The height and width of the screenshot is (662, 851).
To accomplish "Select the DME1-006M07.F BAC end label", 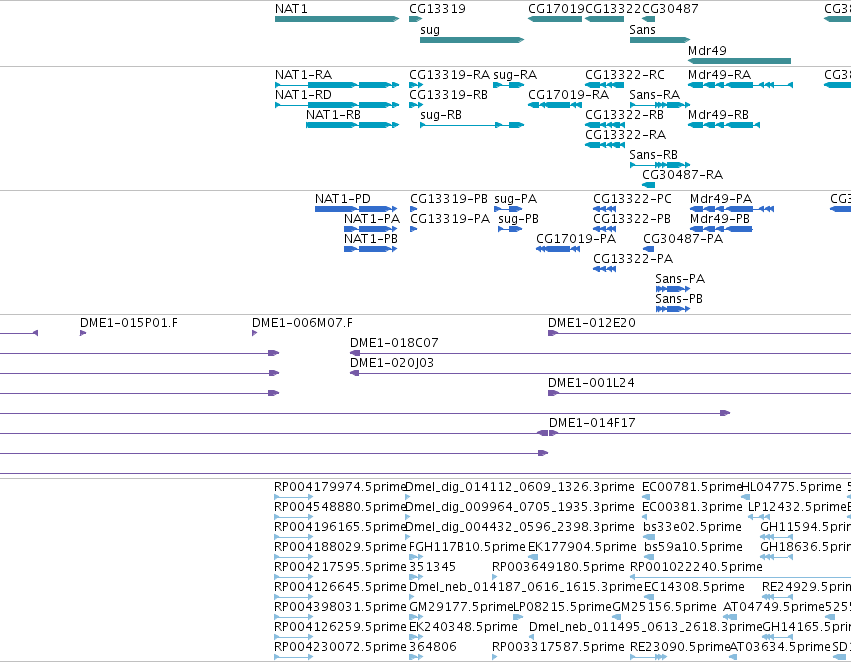I will [x=302, y=323].
